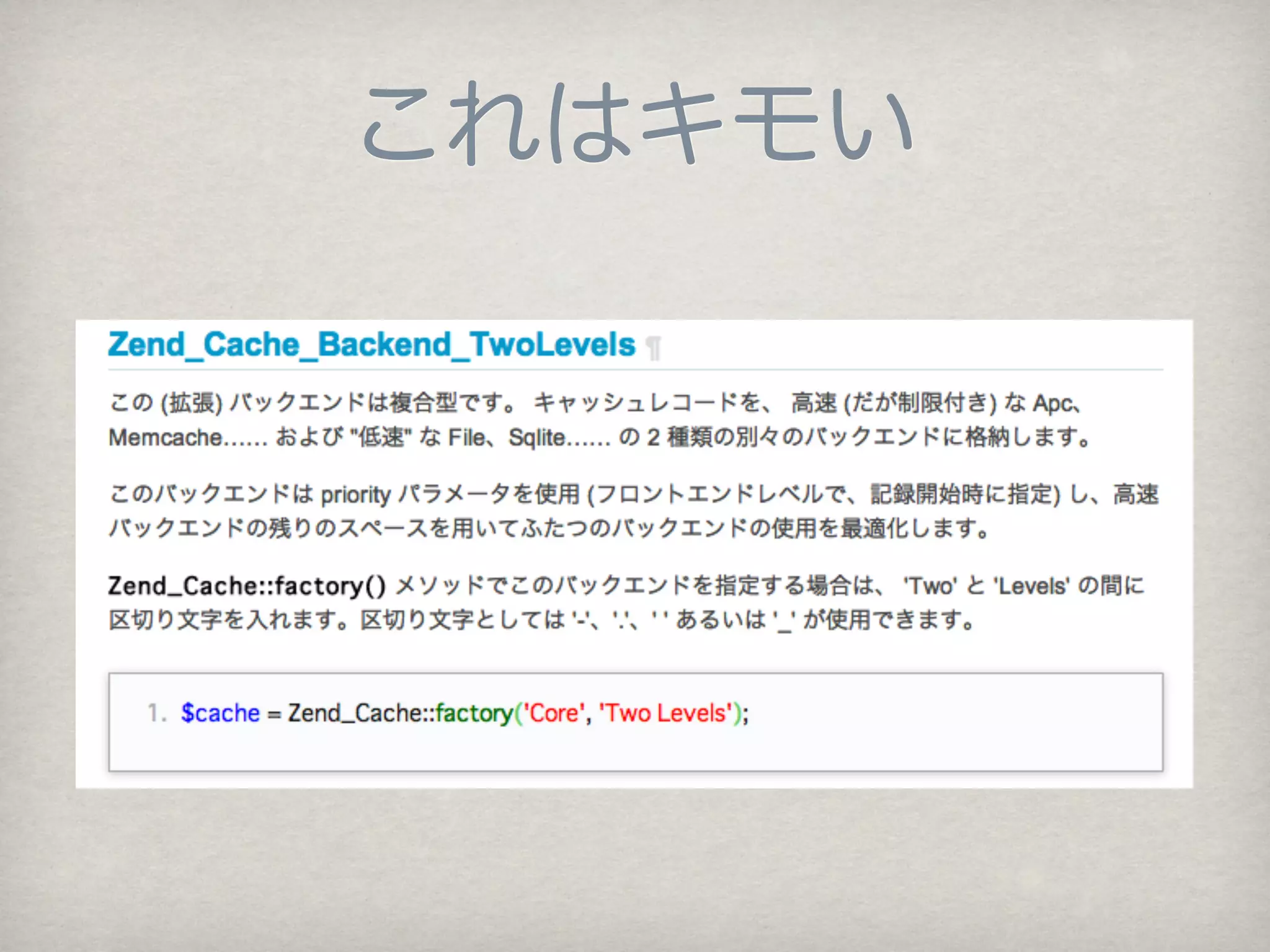
Task: Click the red 'Two Levels' string argument
Action: [x=666, y=713]
